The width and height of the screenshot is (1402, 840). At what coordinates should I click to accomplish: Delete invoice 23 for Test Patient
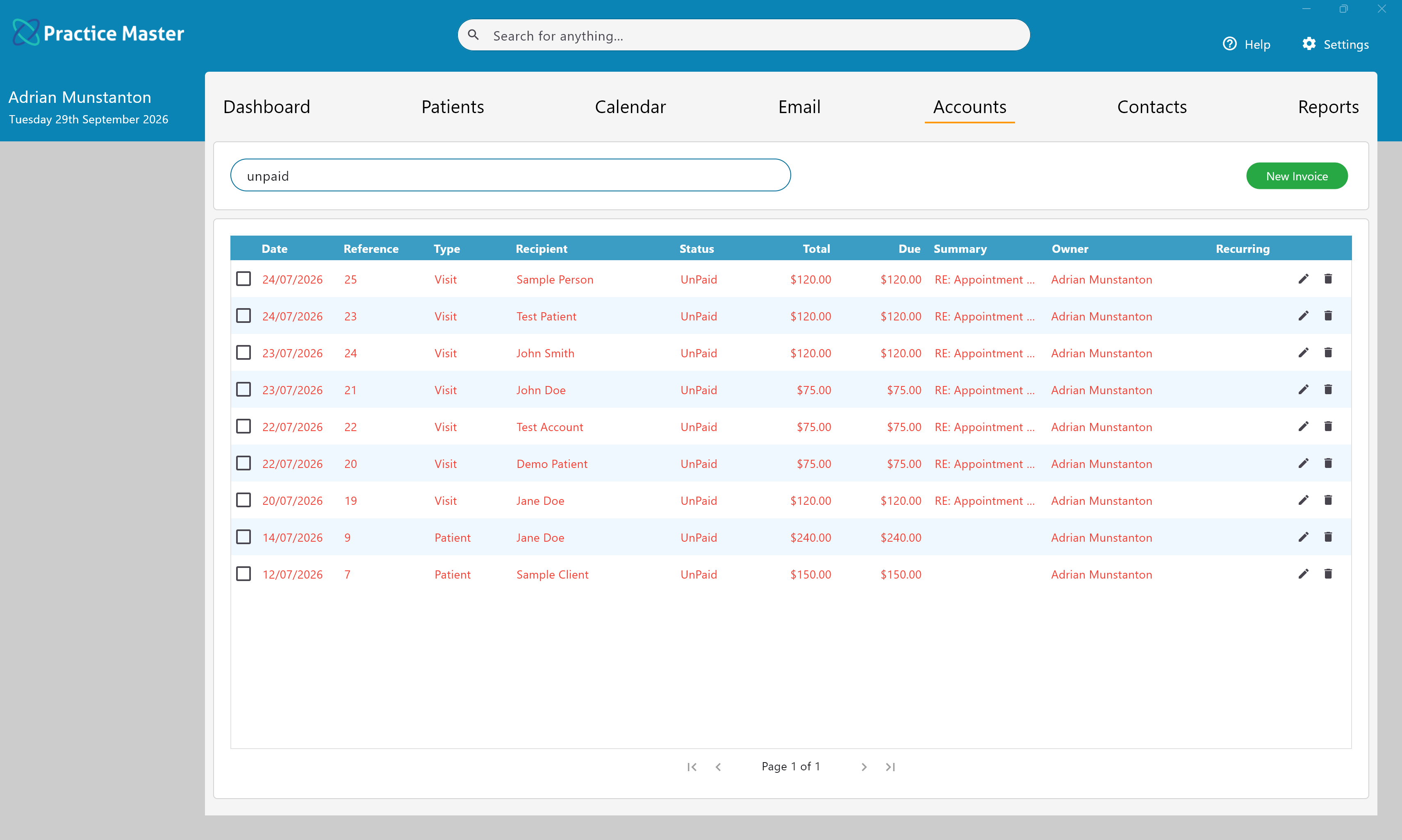1328,315
